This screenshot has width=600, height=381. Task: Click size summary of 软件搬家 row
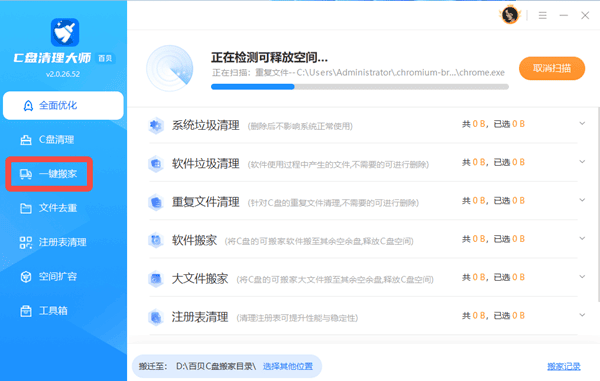494,239
